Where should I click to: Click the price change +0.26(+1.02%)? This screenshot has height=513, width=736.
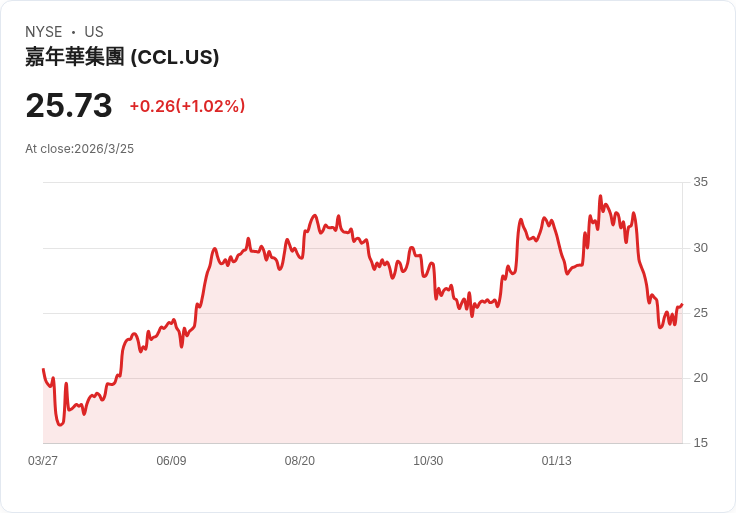click(x=187, y=106)
